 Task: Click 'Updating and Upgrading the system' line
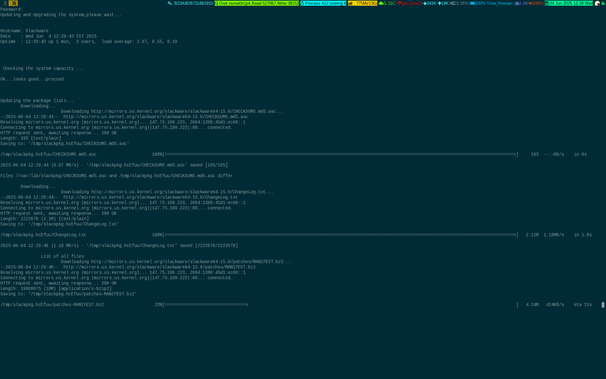[x=61, y=15]
